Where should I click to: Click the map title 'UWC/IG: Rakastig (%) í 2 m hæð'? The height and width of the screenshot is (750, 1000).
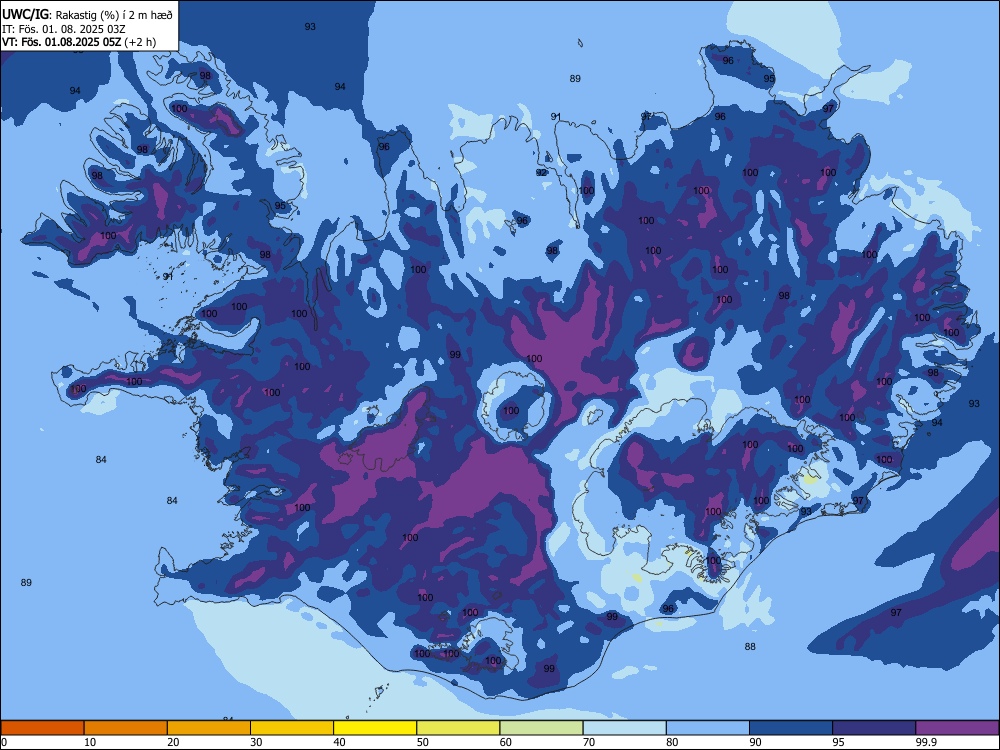(x=87, y=13)
